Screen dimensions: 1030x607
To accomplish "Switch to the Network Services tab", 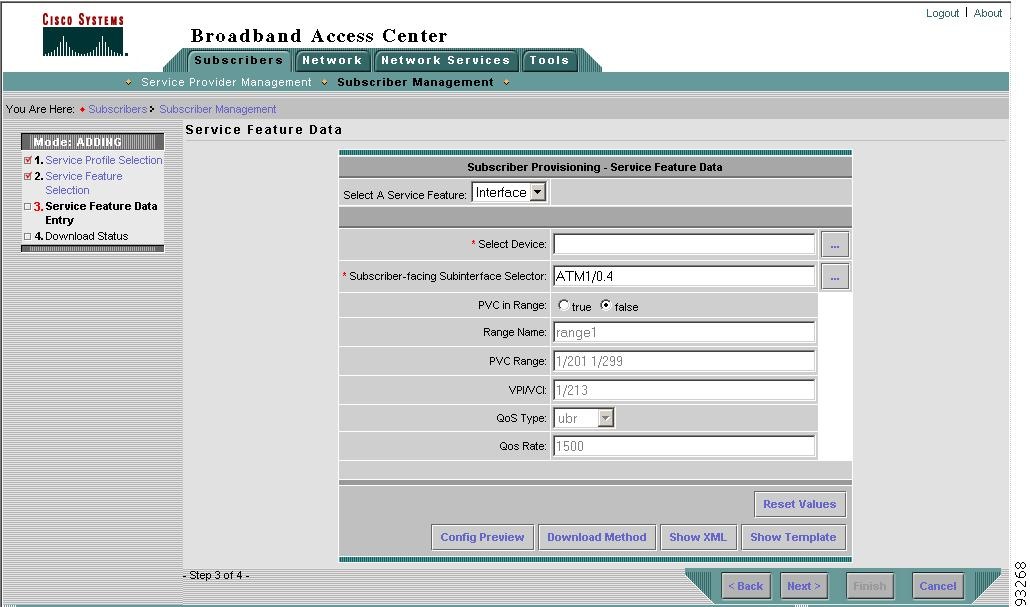I will coord(445,60).
